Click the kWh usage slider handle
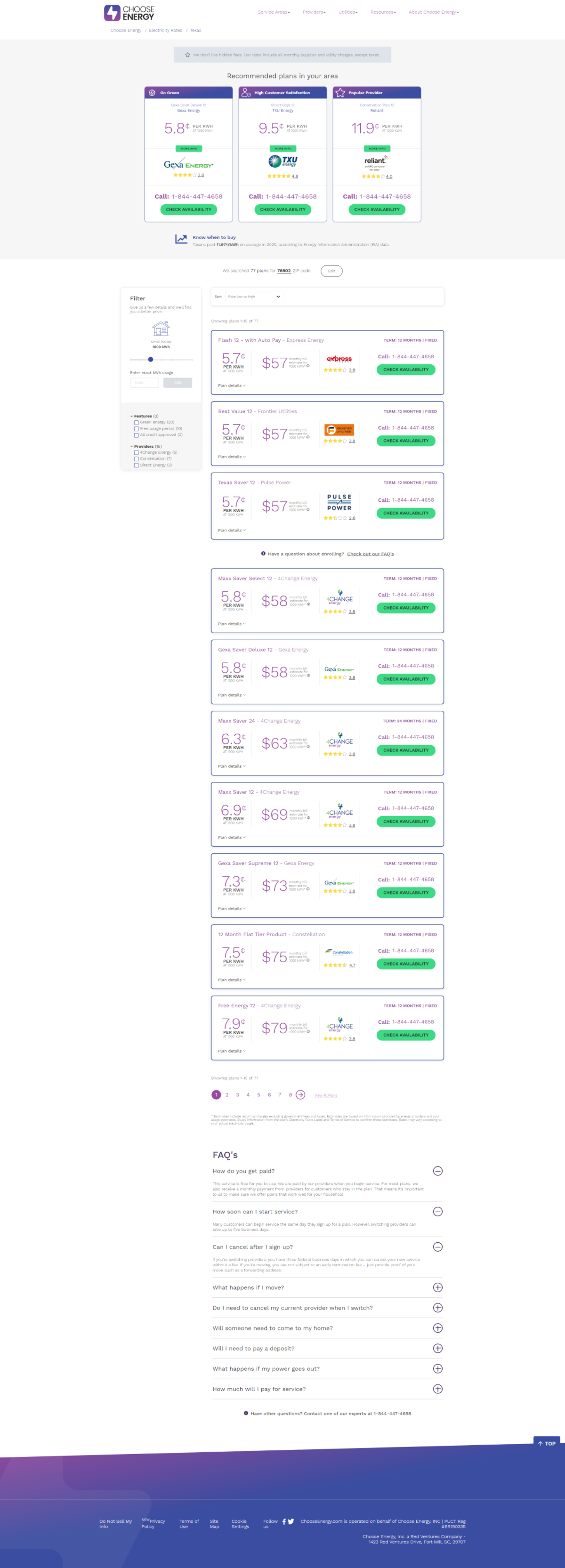This screenshot has height=1568, width=565. (x=150, y=359)
